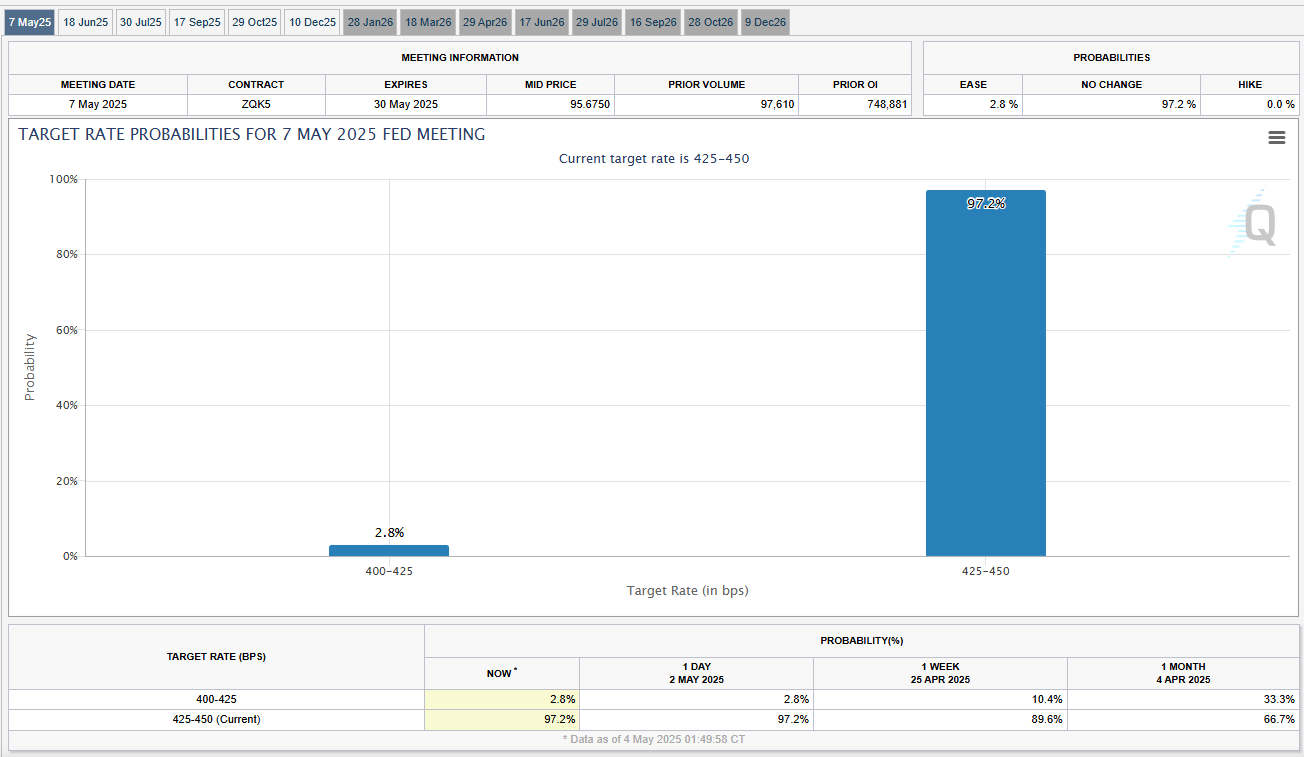
Task: Switch to the 28 Jan26 meeting tab
Action: 371,22
